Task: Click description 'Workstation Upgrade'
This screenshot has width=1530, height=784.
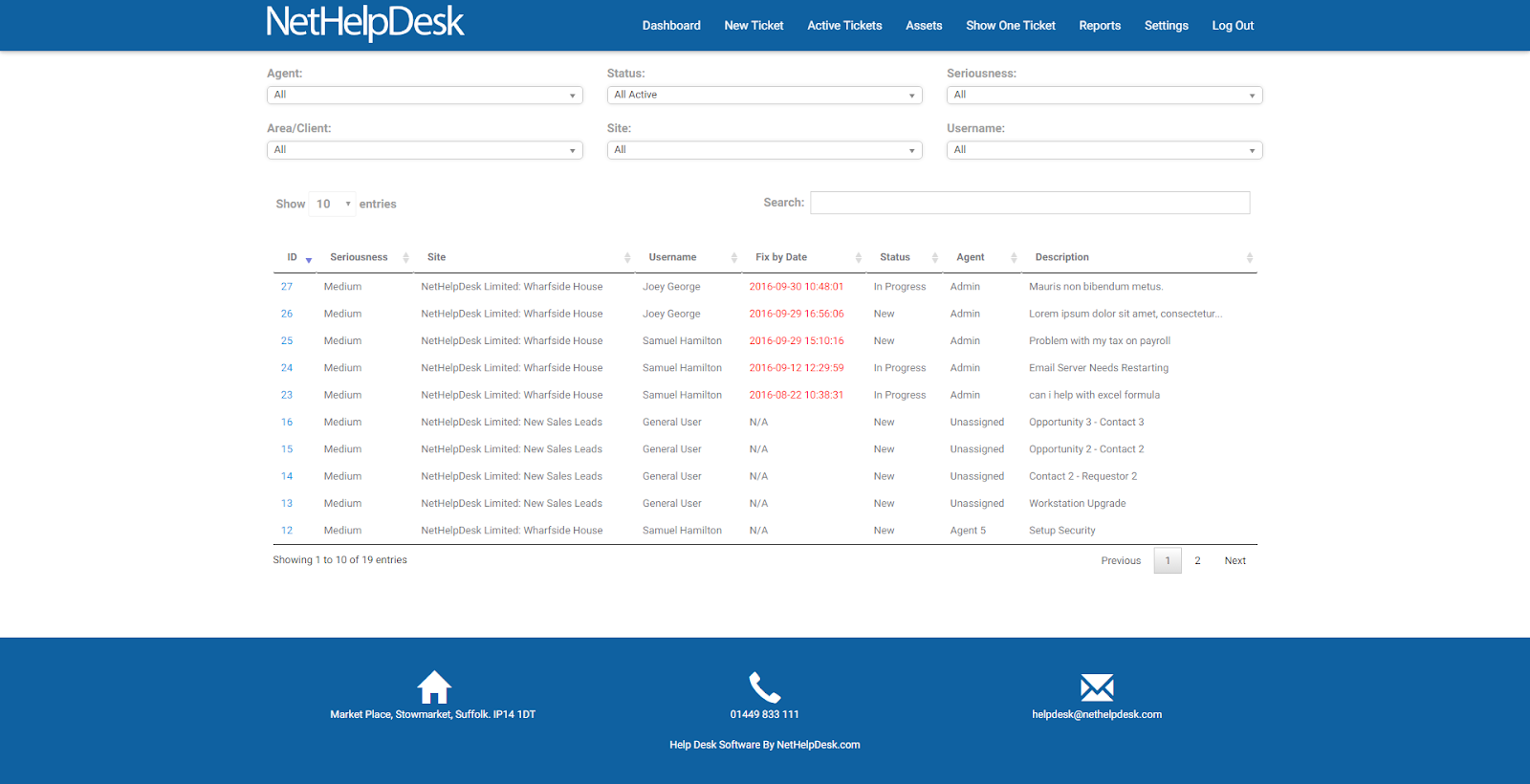Action: [x=1078, y=503]
